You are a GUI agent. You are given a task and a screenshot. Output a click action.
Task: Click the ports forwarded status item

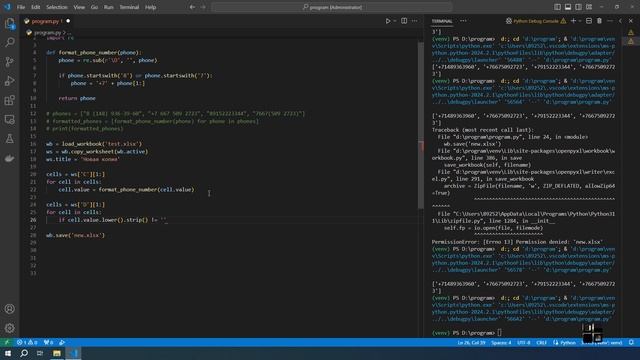point(48,342)
